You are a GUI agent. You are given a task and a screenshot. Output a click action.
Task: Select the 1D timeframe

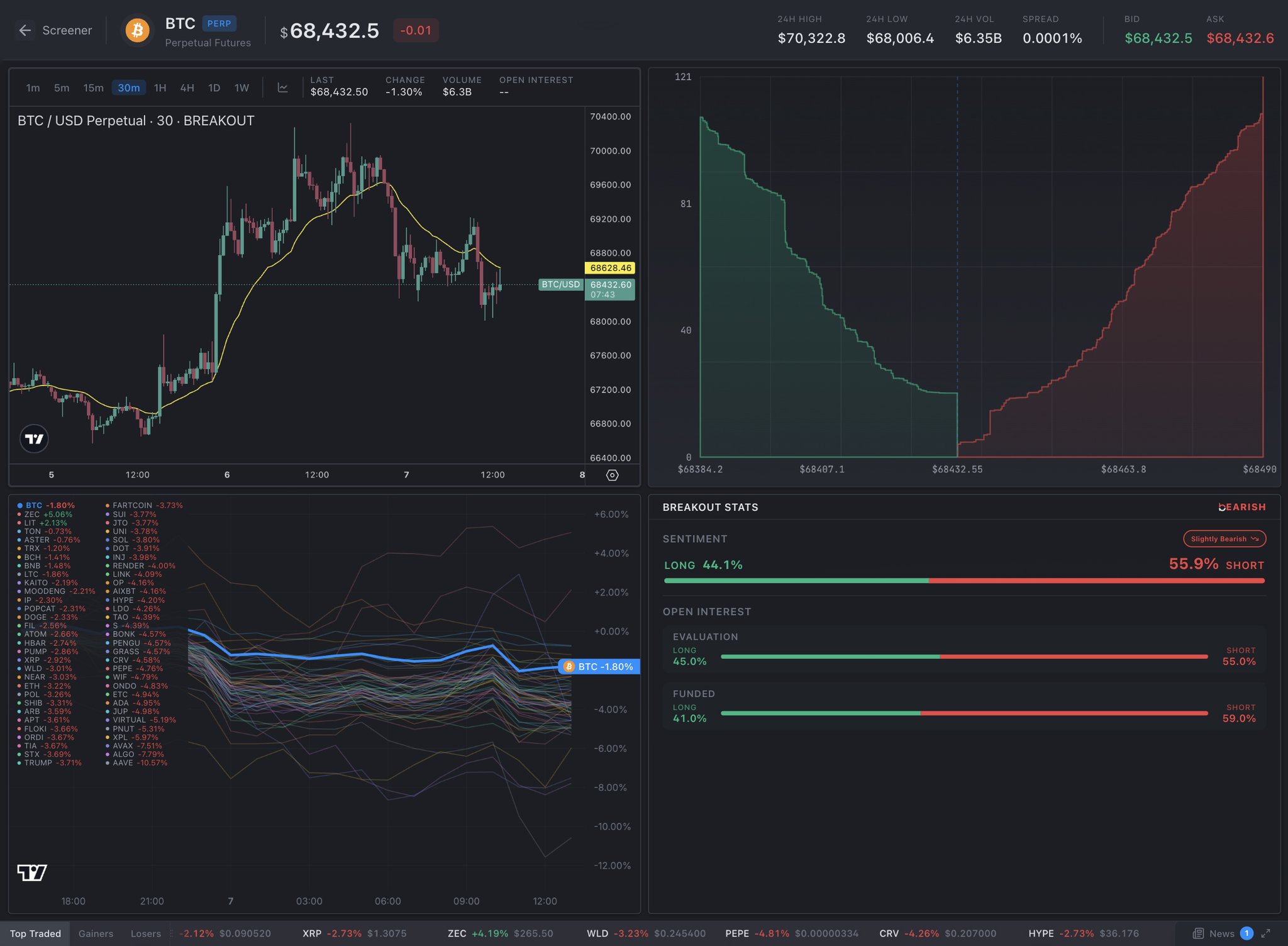pyautogui.click(x=214, y=87)
